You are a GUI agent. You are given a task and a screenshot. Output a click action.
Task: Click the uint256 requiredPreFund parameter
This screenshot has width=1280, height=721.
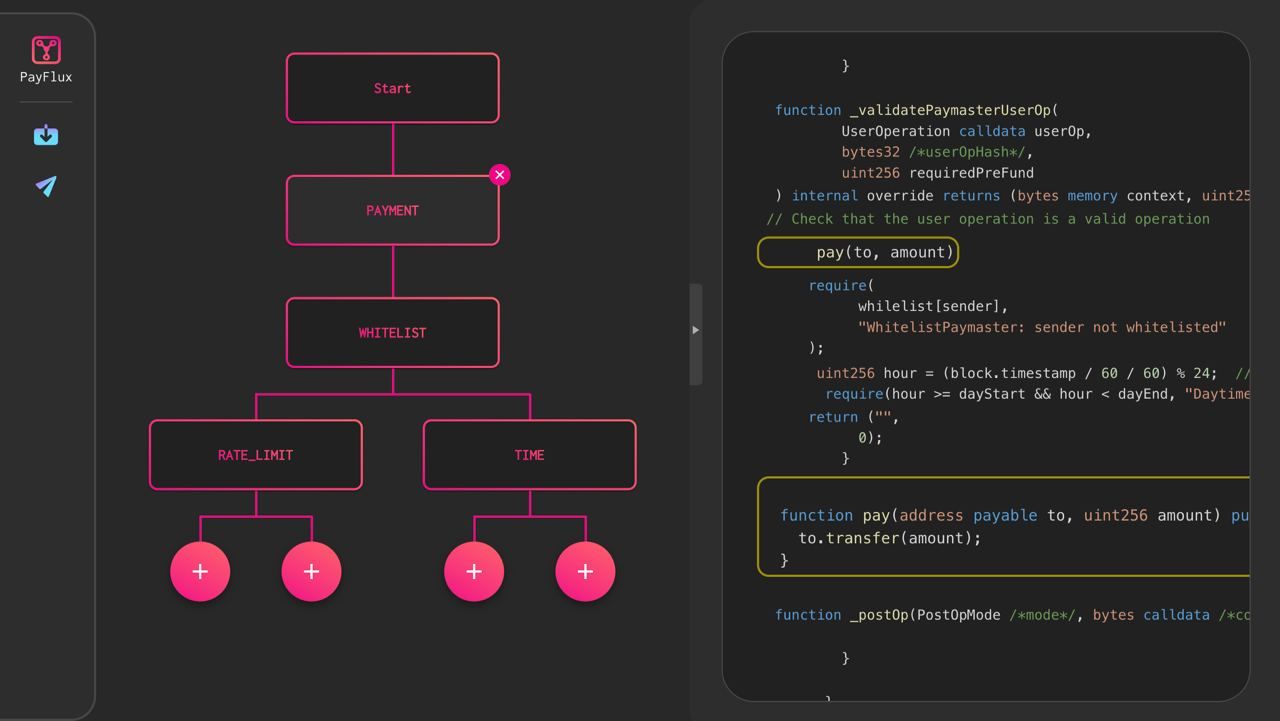point(937,173)
